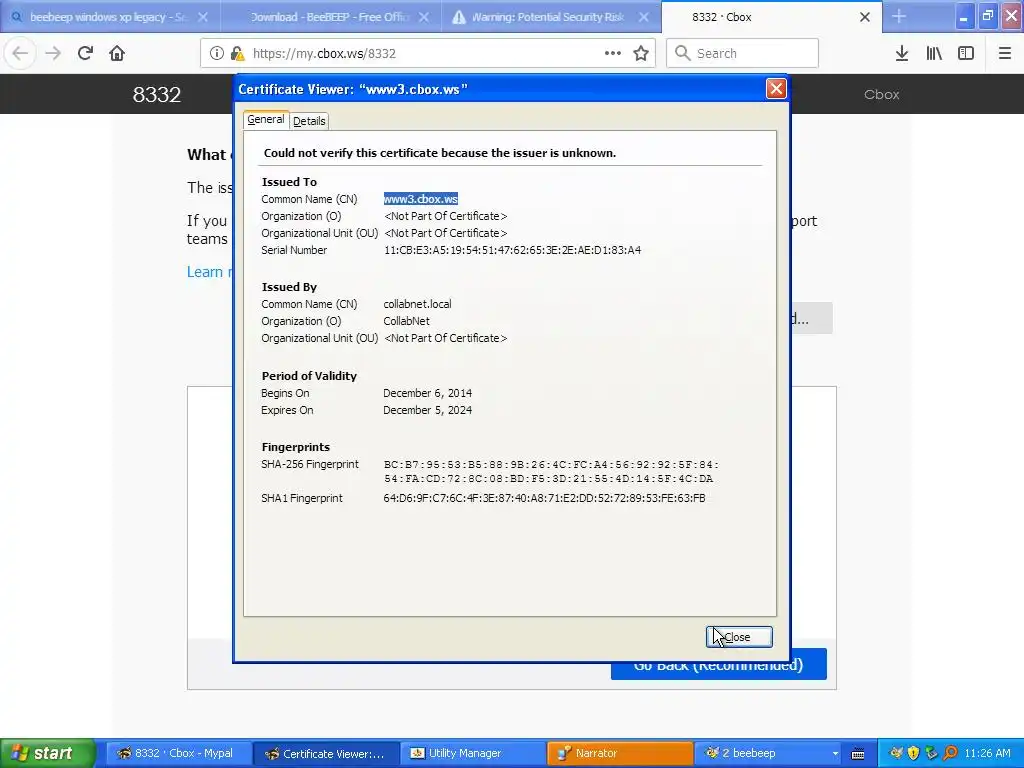Click the serial number value

pos(513,250)
